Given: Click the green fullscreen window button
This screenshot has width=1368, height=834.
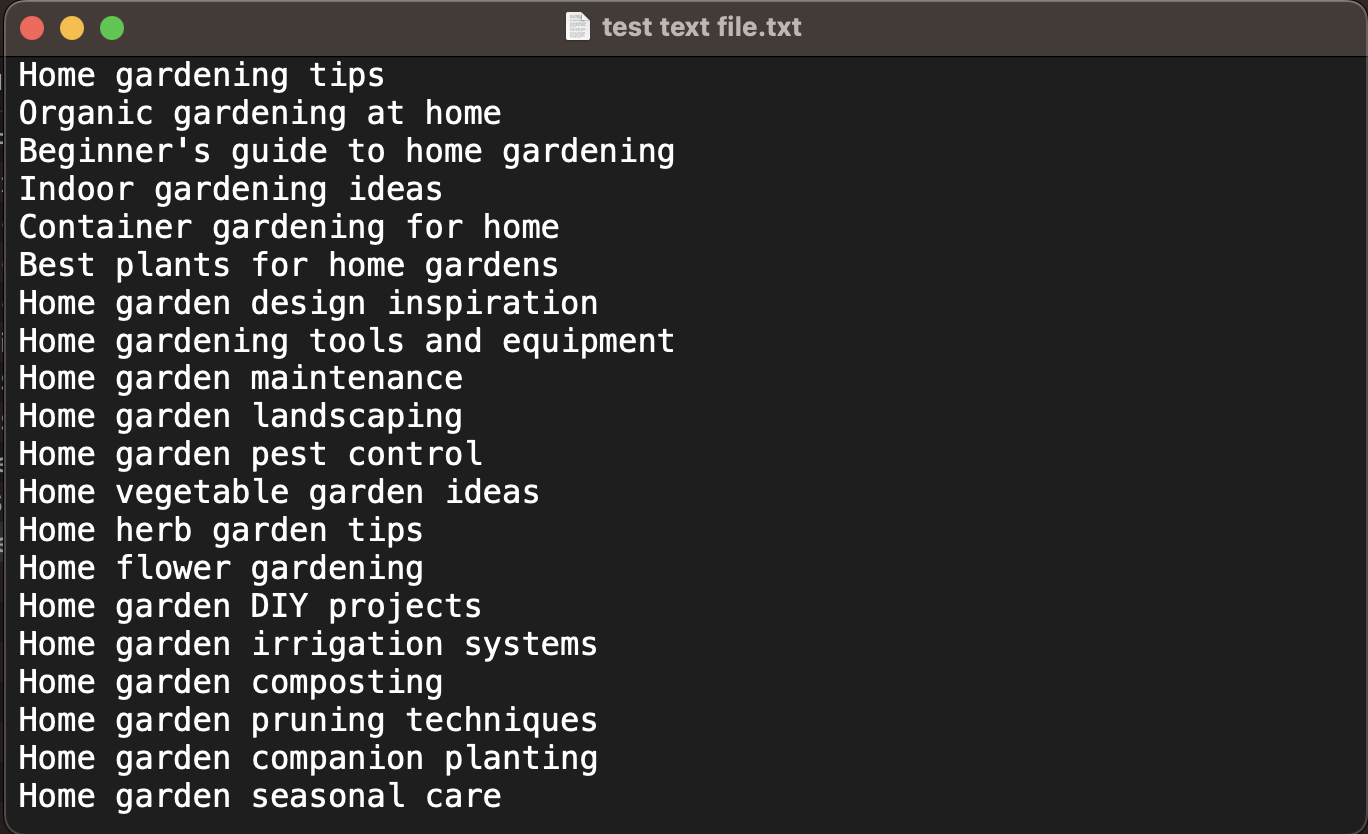Looking at the screenshot, I should coord(112,28).
